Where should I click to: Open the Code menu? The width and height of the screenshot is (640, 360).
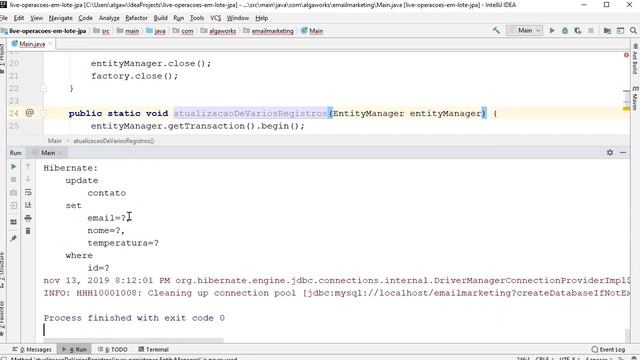click(85, 18)
